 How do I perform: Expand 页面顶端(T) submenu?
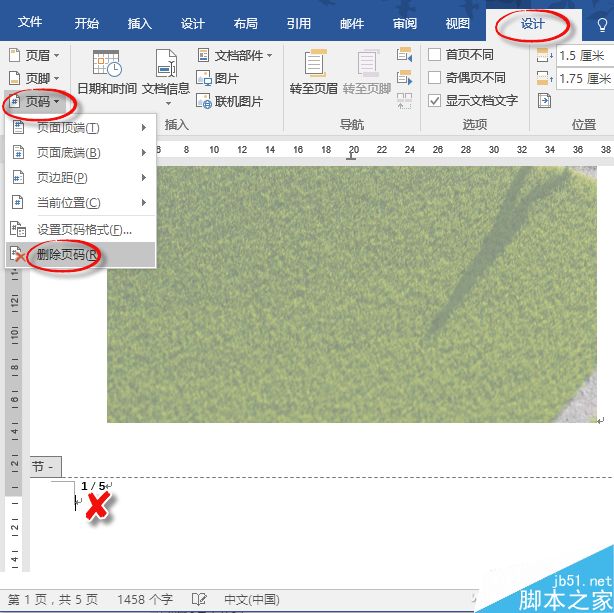click(81, 128)
